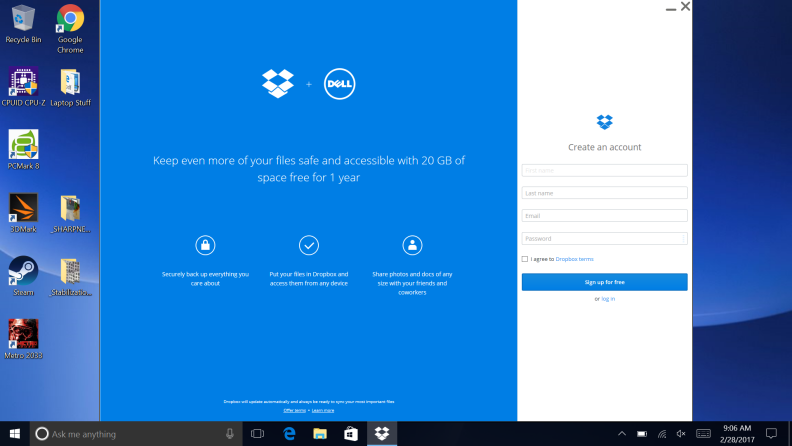Agree to Dropbox terms checkbox

pos(525,259)
